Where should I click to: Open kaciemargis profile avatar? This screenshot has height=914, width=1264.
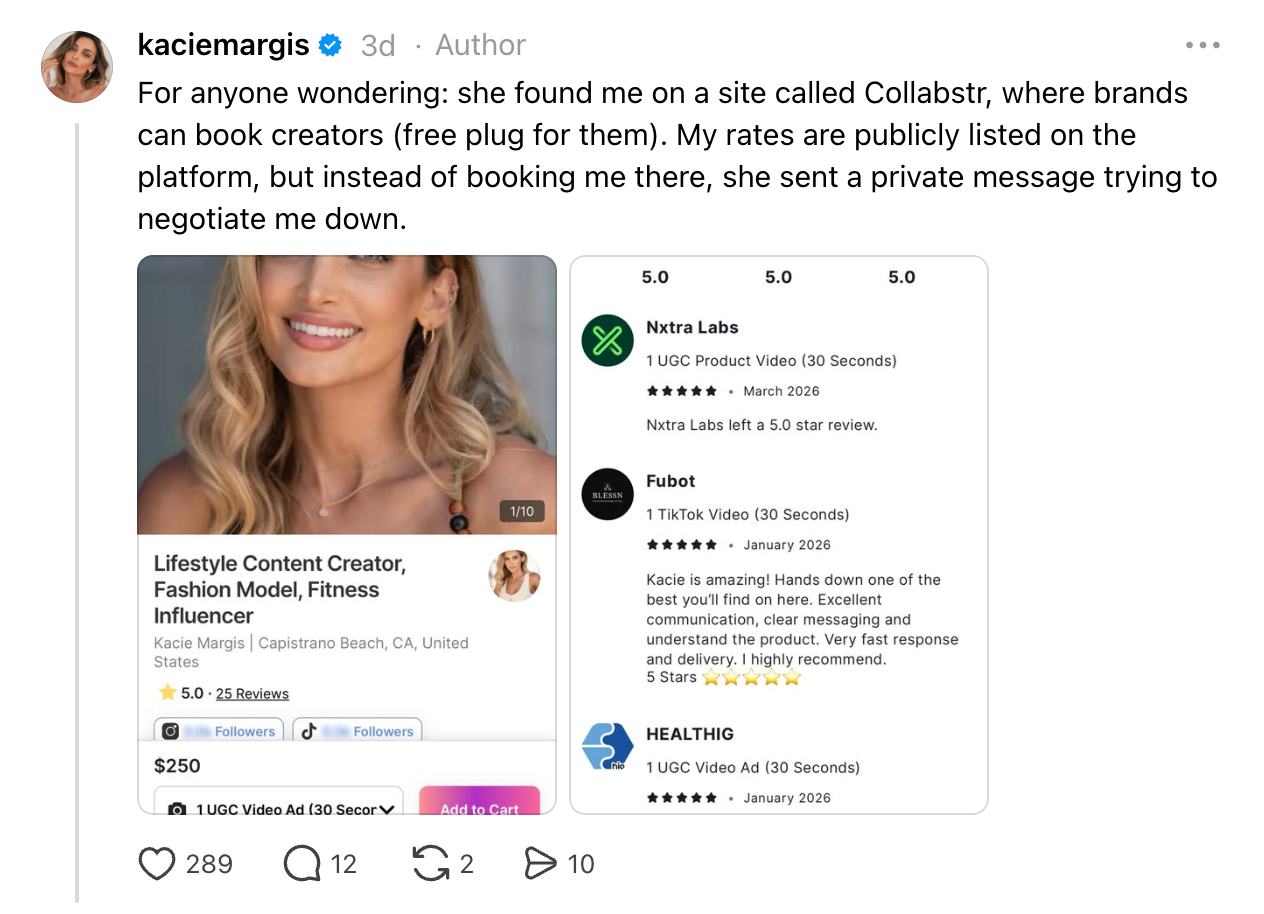[77, 67]
